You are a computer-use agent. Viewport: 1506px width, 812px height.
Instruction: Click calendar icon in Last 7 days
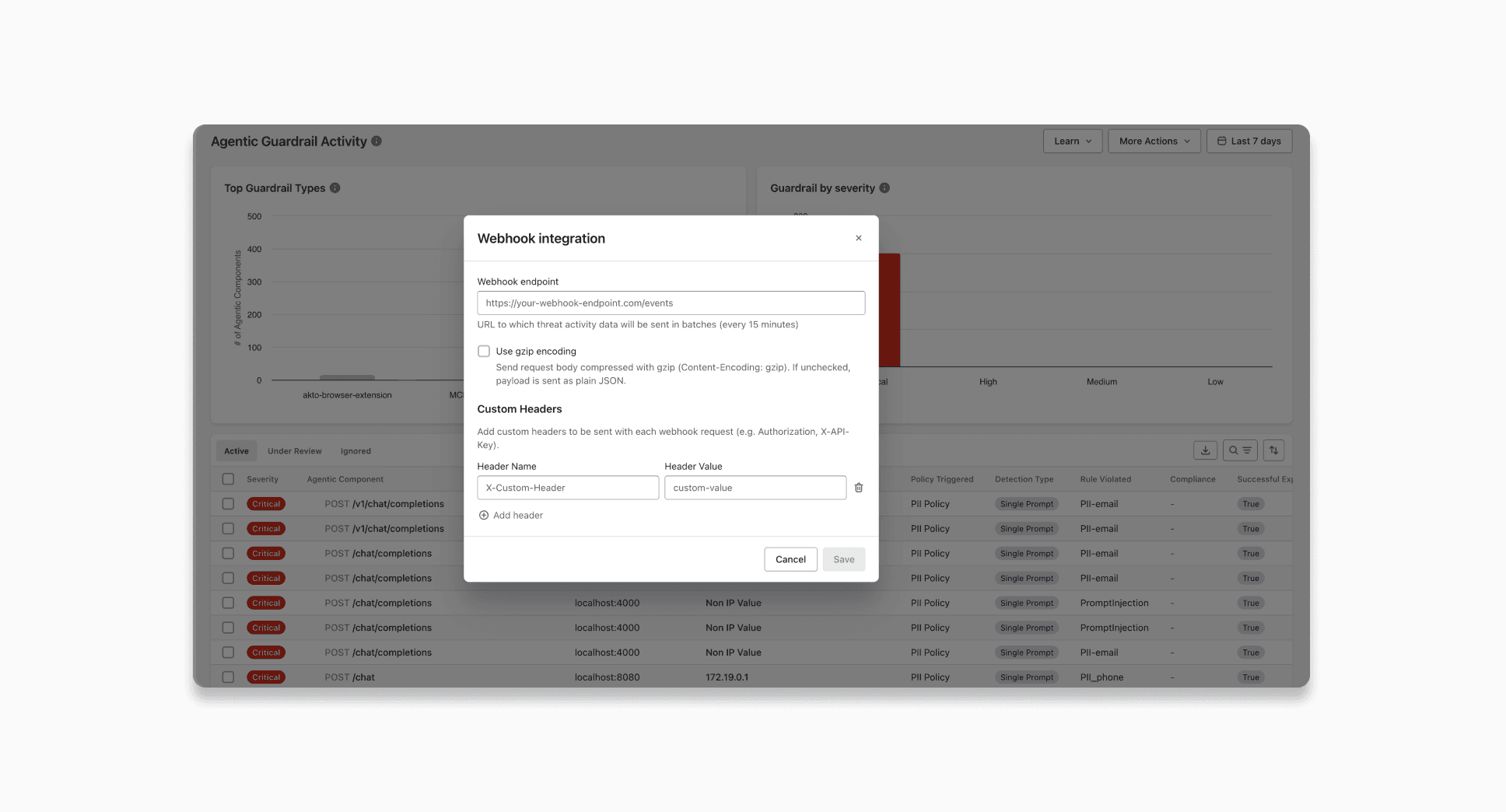(1221, 141)
